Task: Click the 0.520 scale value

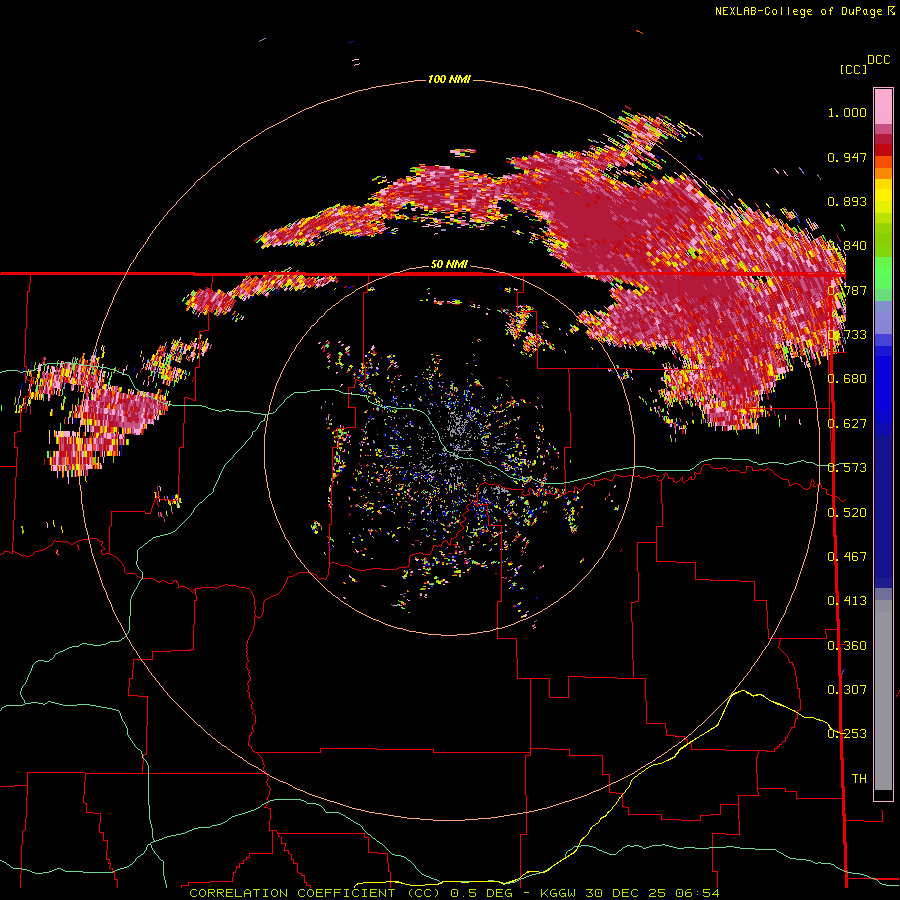Action: pyautogui.click(x=847, y=513)
